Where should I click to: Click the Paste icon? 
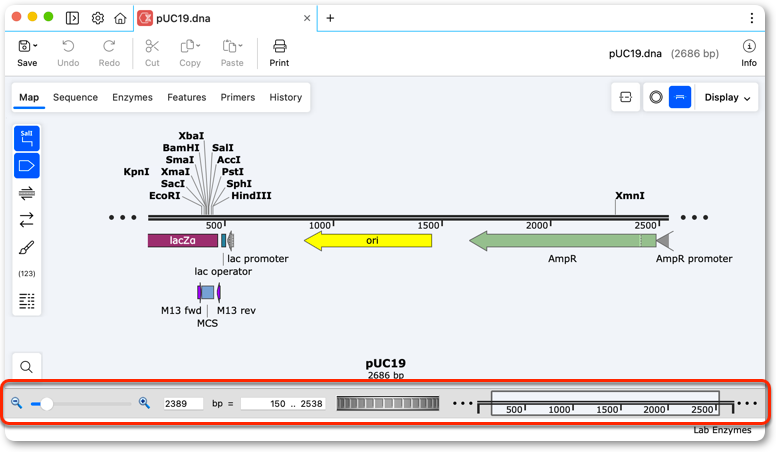(229, 47)
